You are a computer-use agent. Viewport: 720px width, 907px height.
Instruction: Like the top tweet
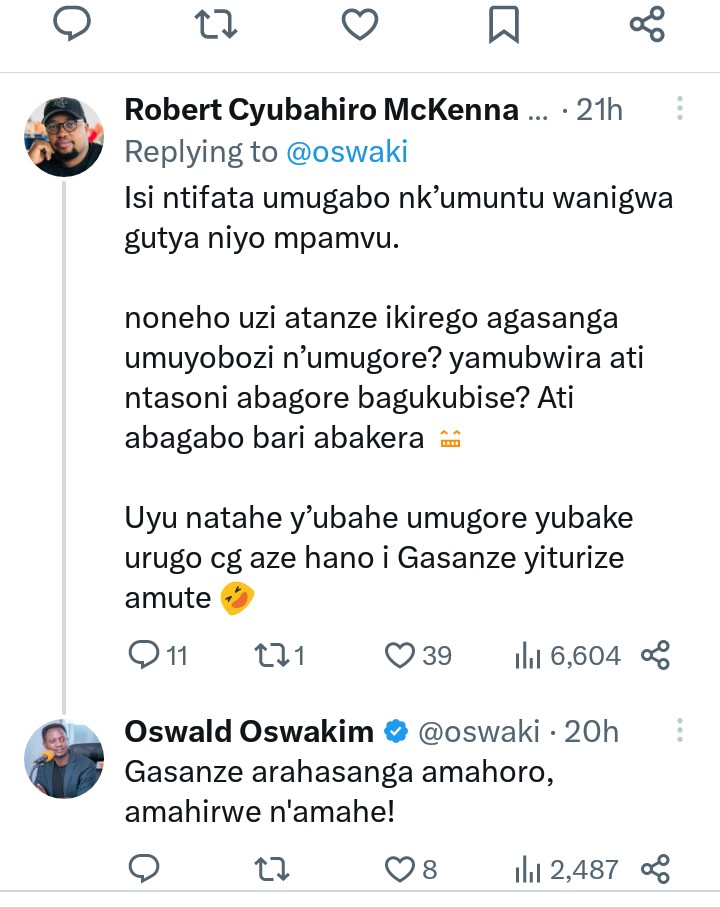pyautogui.click(x=360, y=24)
